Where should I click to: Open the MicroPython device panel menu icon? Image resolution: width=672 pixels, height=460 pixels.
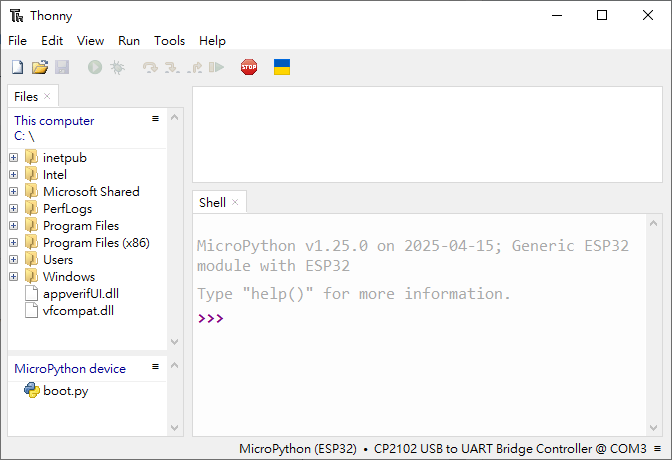tap(156, 367)
